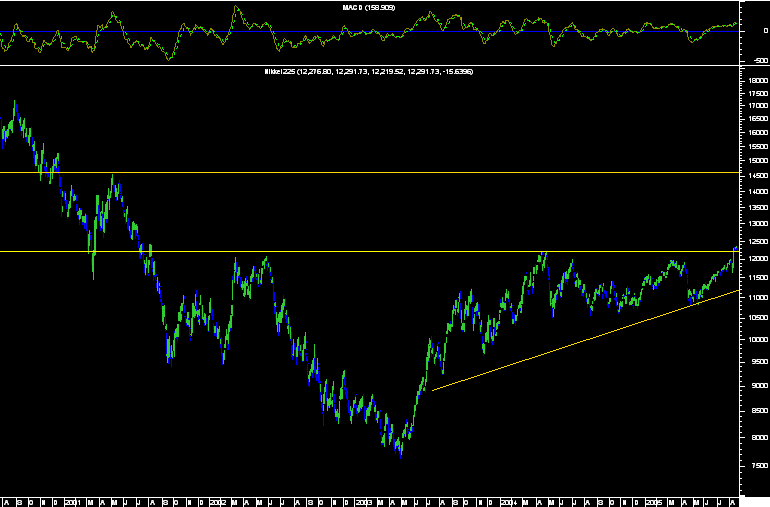Screen dimensions: 770x507
Task: Click the 18000 price axis label
Action: 759,81
